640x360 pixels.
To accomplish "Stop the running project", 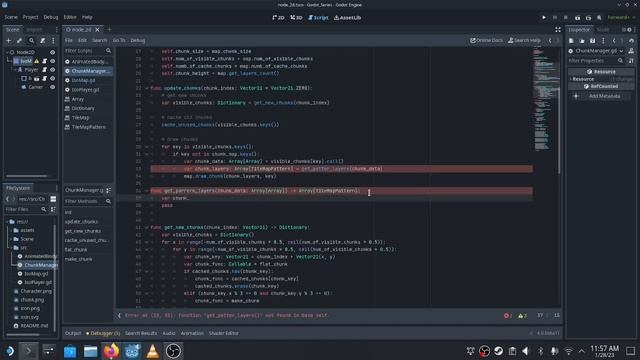I will (x=566, y=18).
